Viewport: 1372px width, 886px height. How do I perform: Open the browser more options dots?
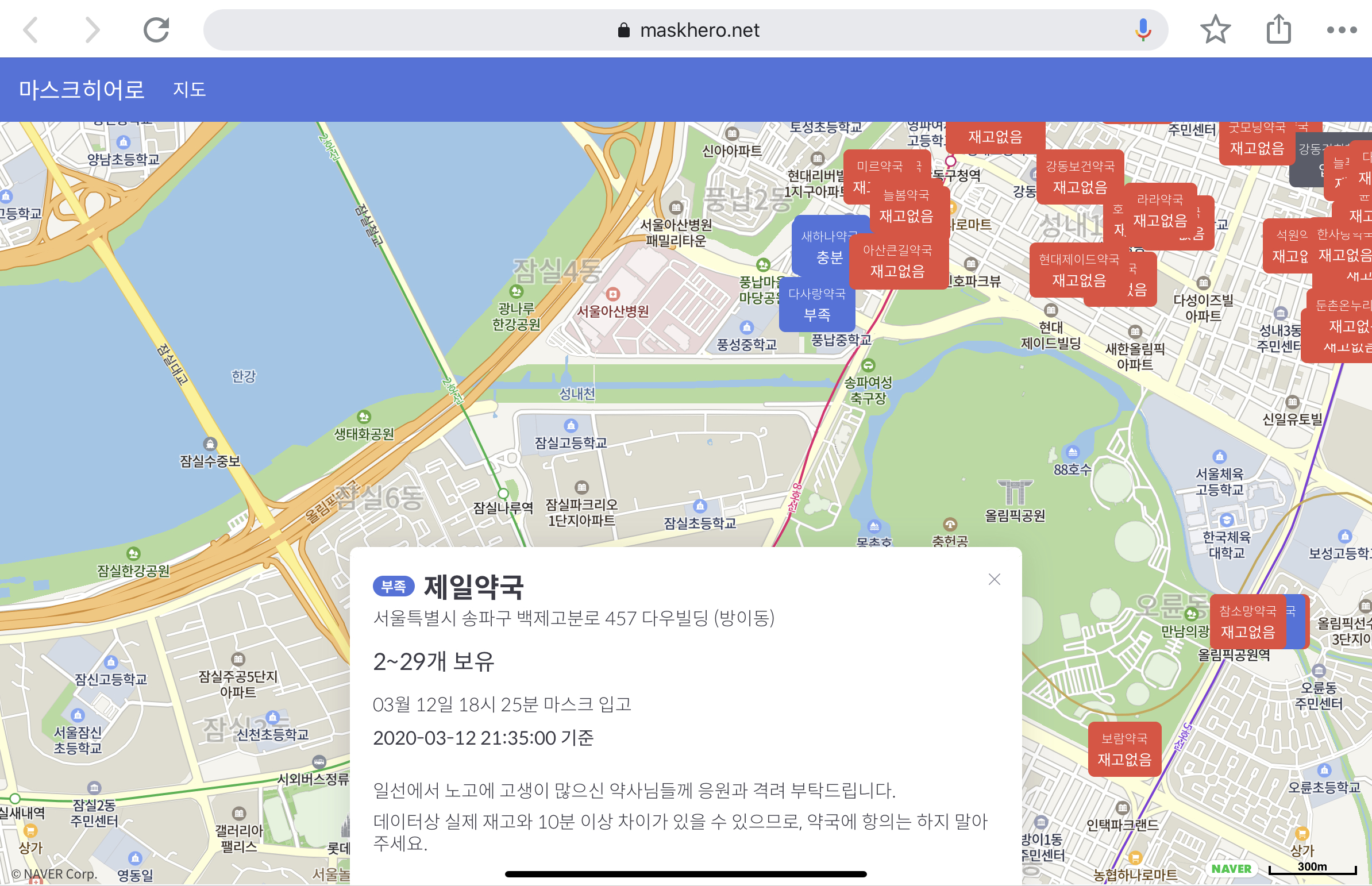pos(1342,30)
